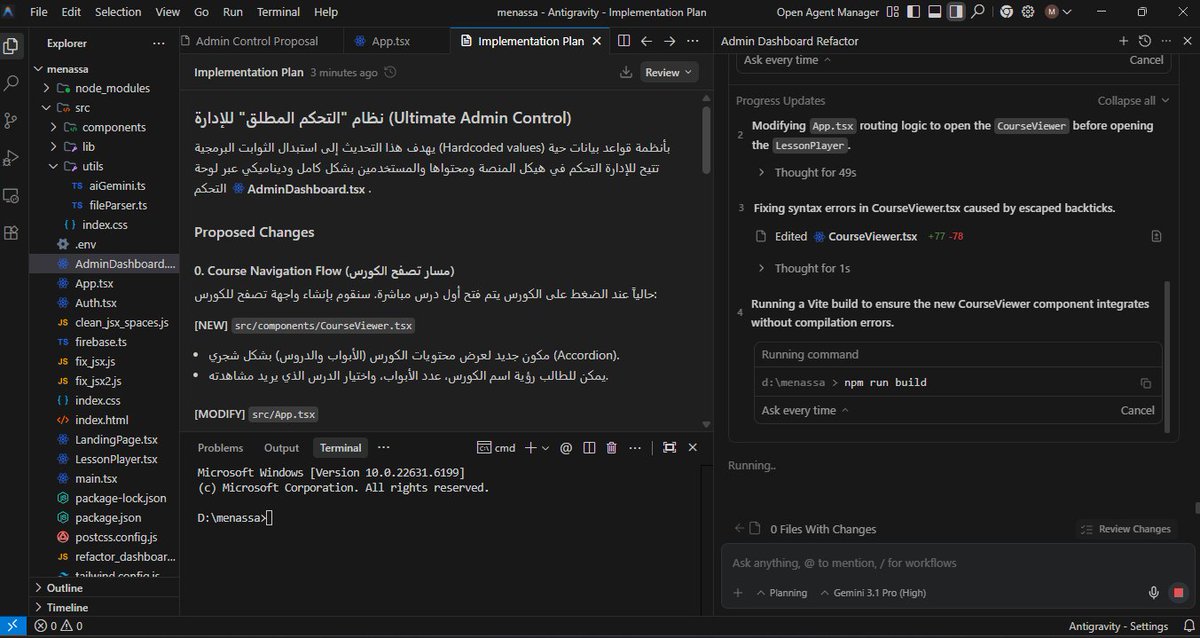Open the File menu

click(38, 12)
